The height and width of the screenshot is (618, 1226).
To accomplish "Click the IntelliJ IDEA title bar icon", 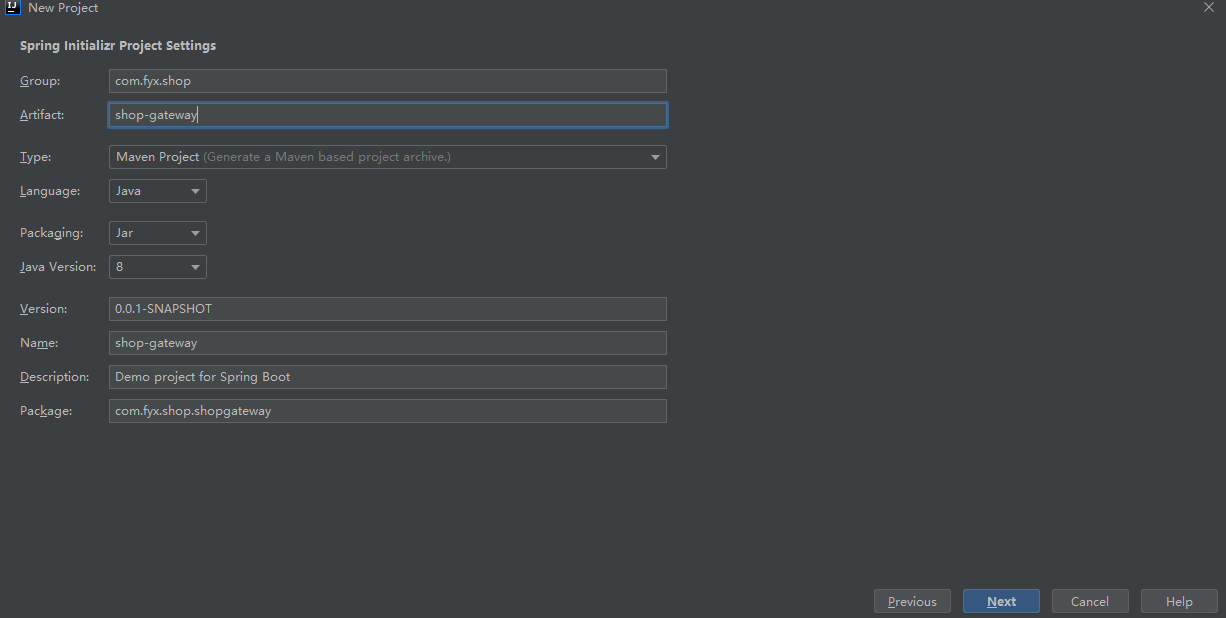I will pos(13,7).
